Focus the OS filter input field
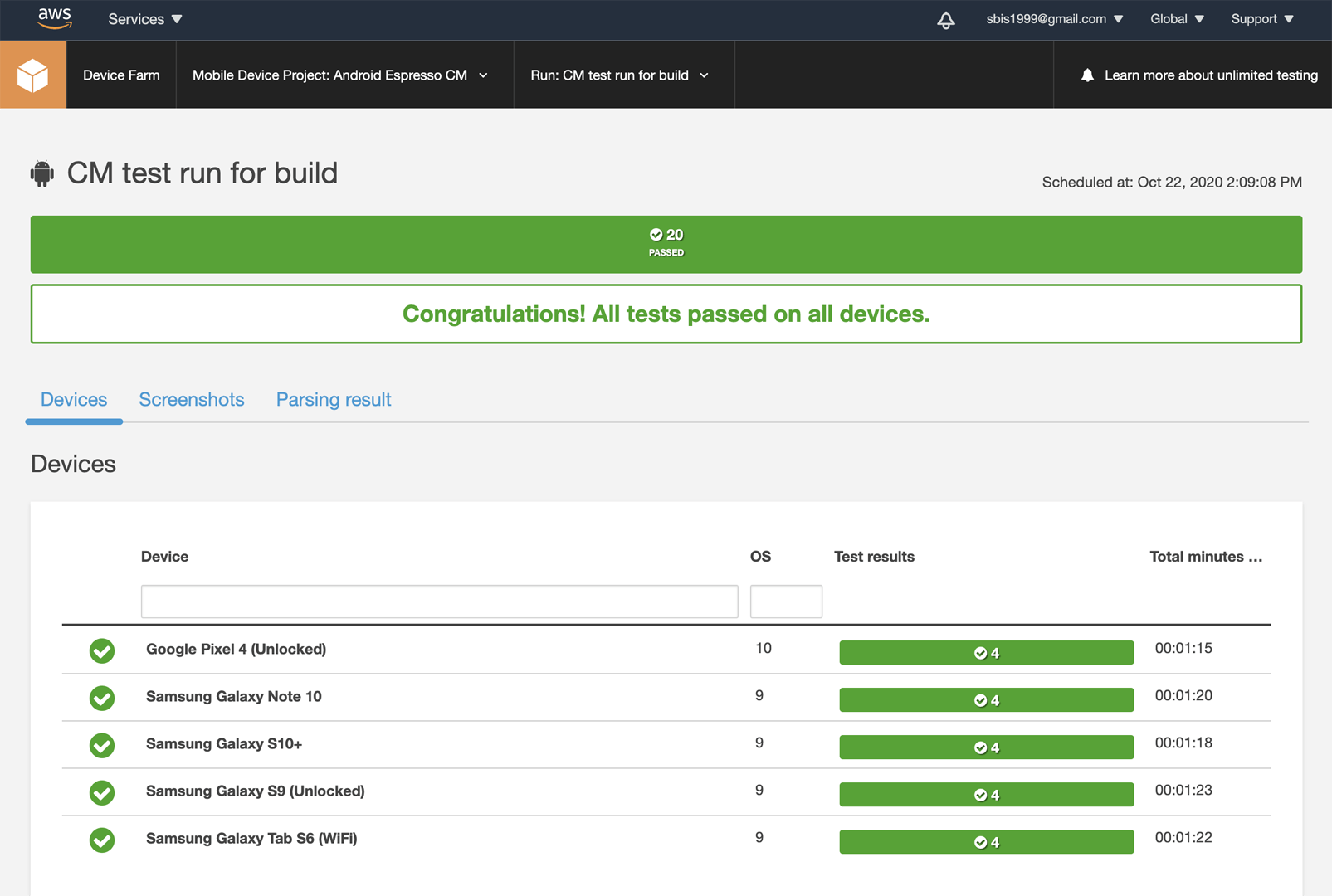The height and width of the screenshot is (896, 1332). [x=786, y=601]
